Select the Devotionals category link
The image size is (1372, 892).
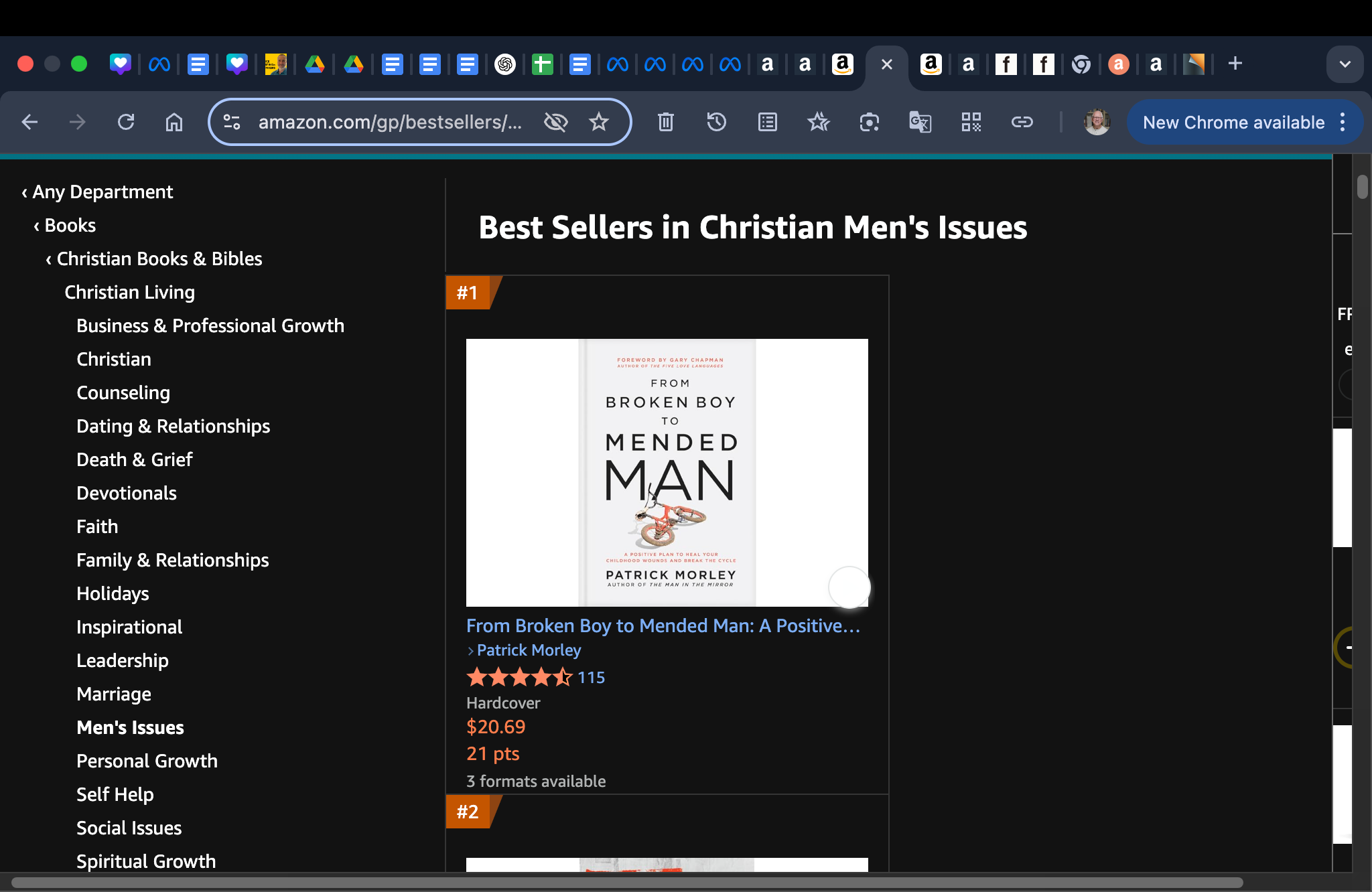[126, 494]
